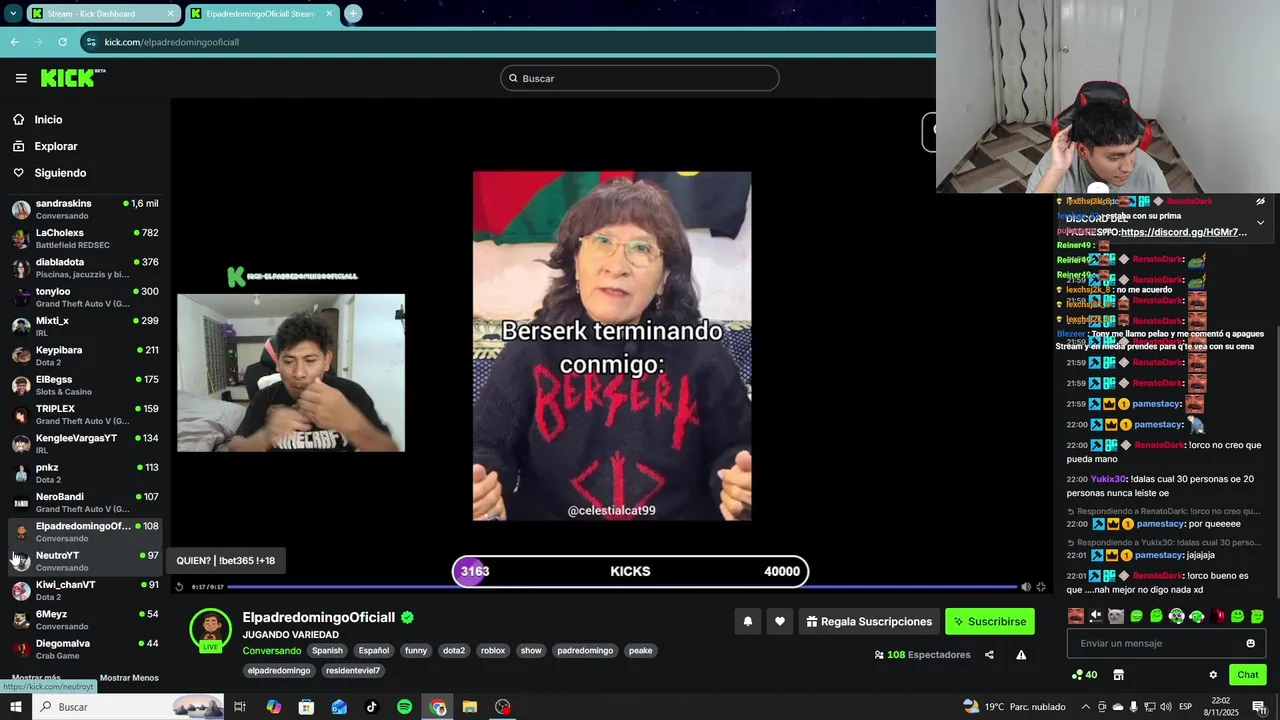
Task: Open File Explorer in taskbar
Action: coord(470,707)
